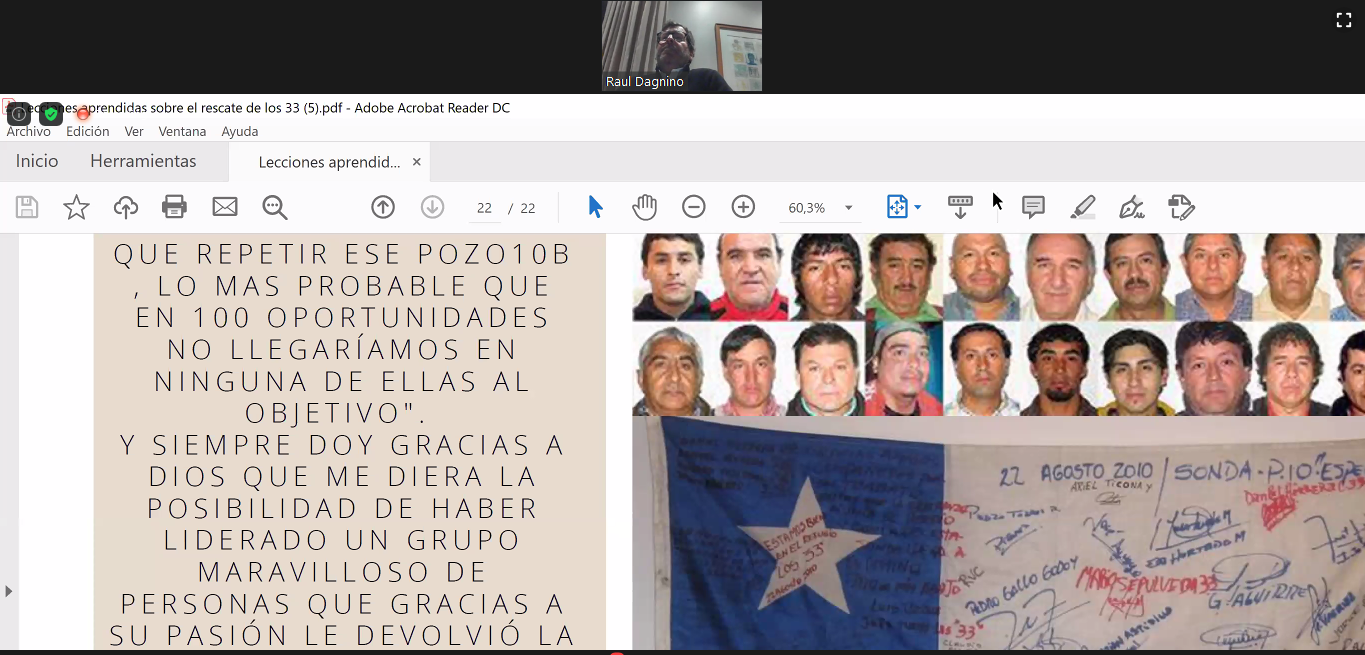Open the Archivo menu

(x=29, y=131)
